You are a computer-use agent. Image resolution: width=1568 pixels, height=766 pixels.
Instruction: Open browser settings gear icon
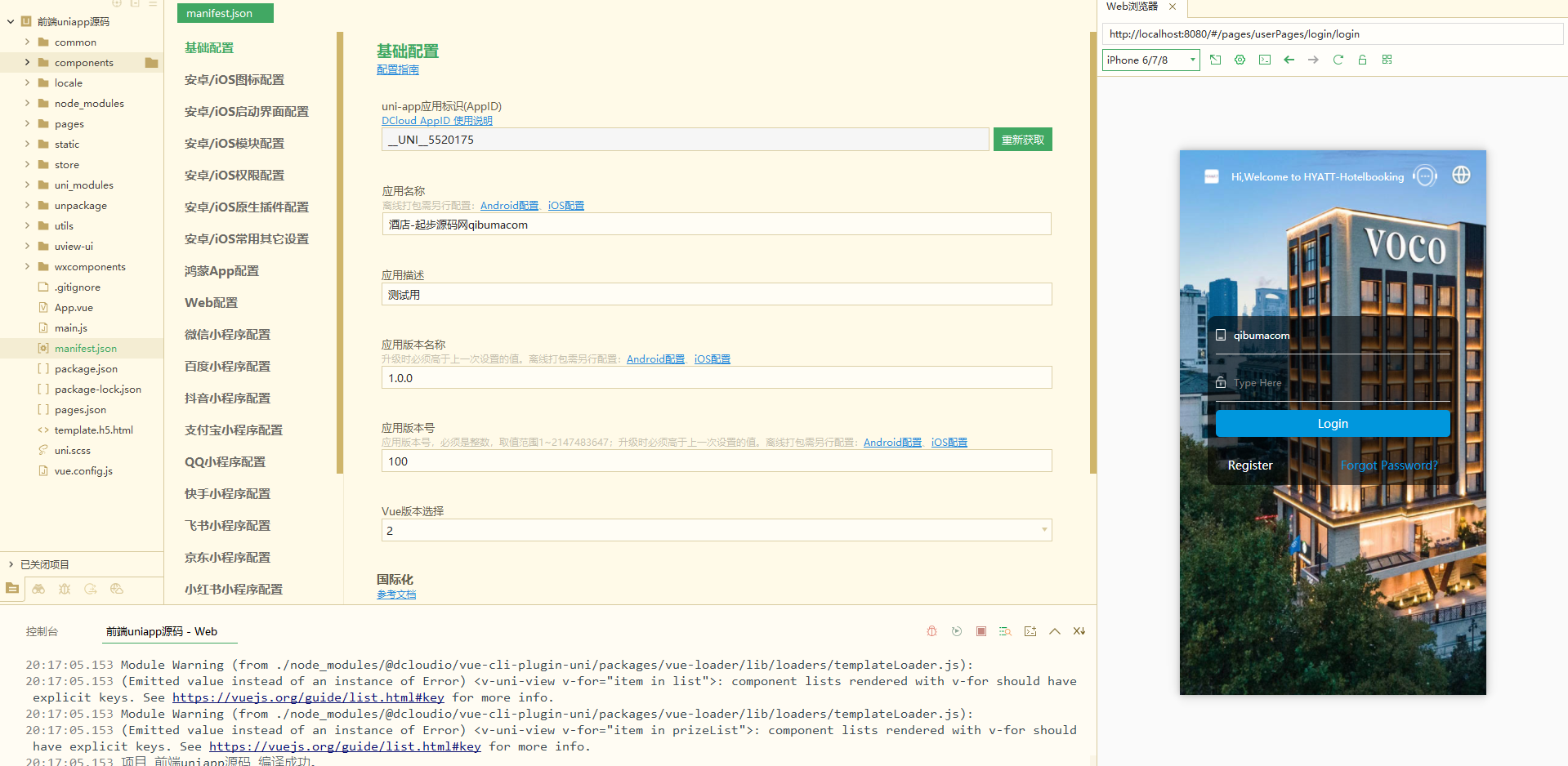coord(1240,60)
